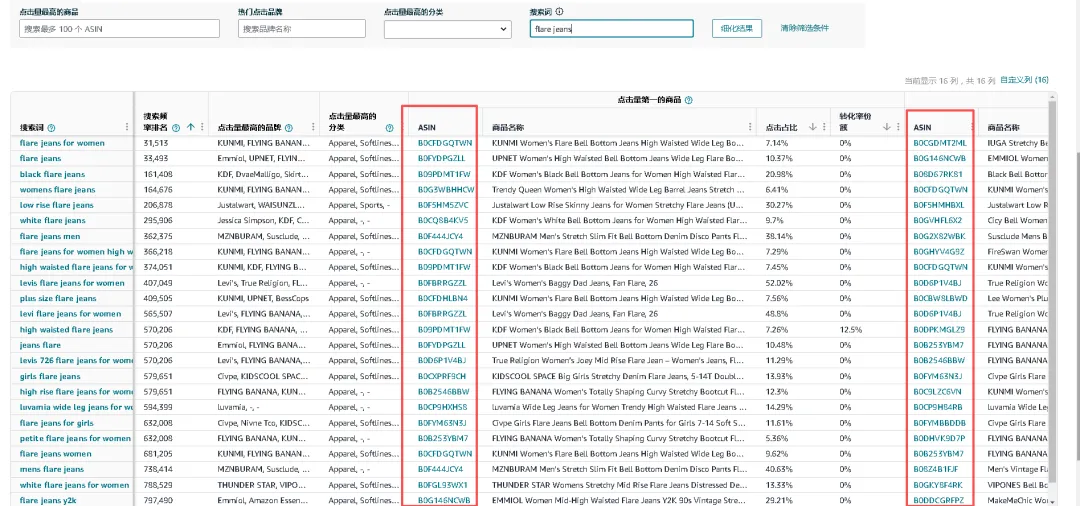Open the 点击量最高的分类 filter dropdown
The height and width of the screenshot is (506, 1080).
coord(448,29)
